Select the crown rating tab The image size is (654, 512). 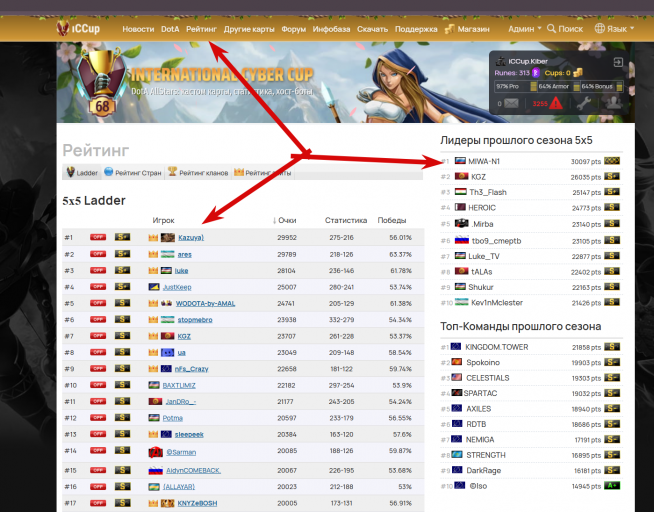[263, 172]
